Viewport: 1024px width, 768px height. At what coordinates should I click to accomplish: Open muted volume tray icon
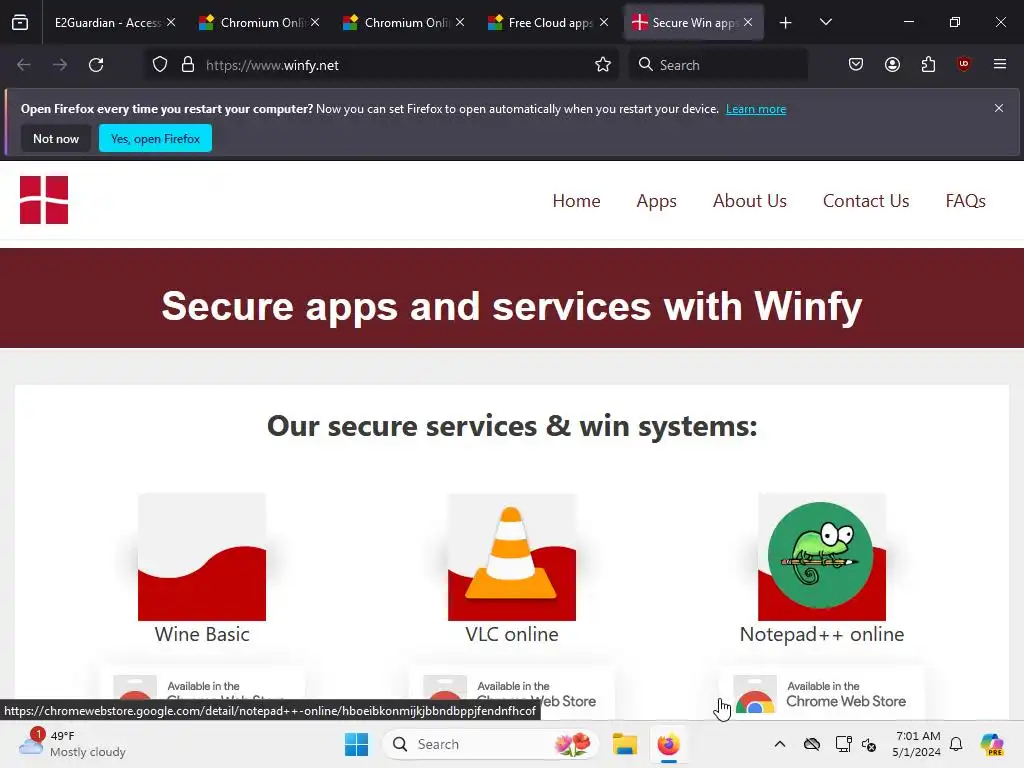pos(869,744)
